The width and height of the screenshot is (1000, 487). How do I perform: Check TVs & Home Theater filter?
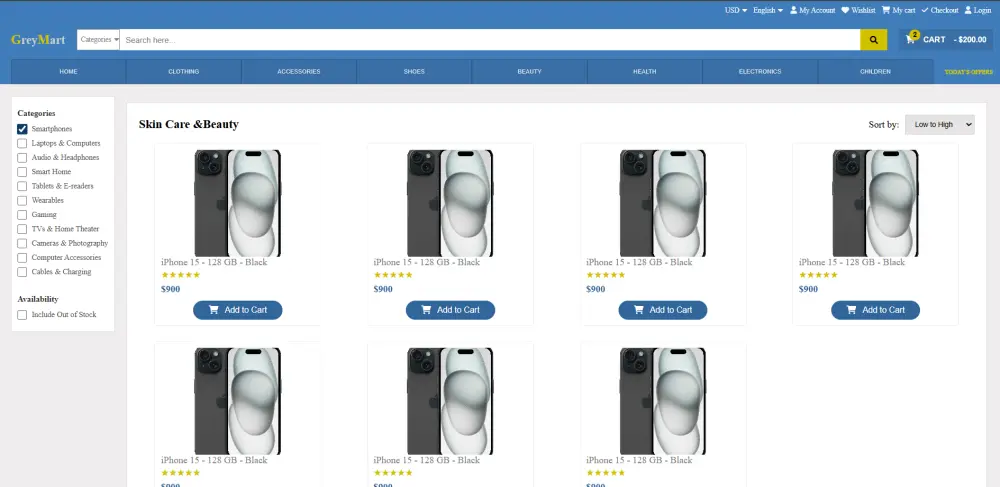coord(22,229)
